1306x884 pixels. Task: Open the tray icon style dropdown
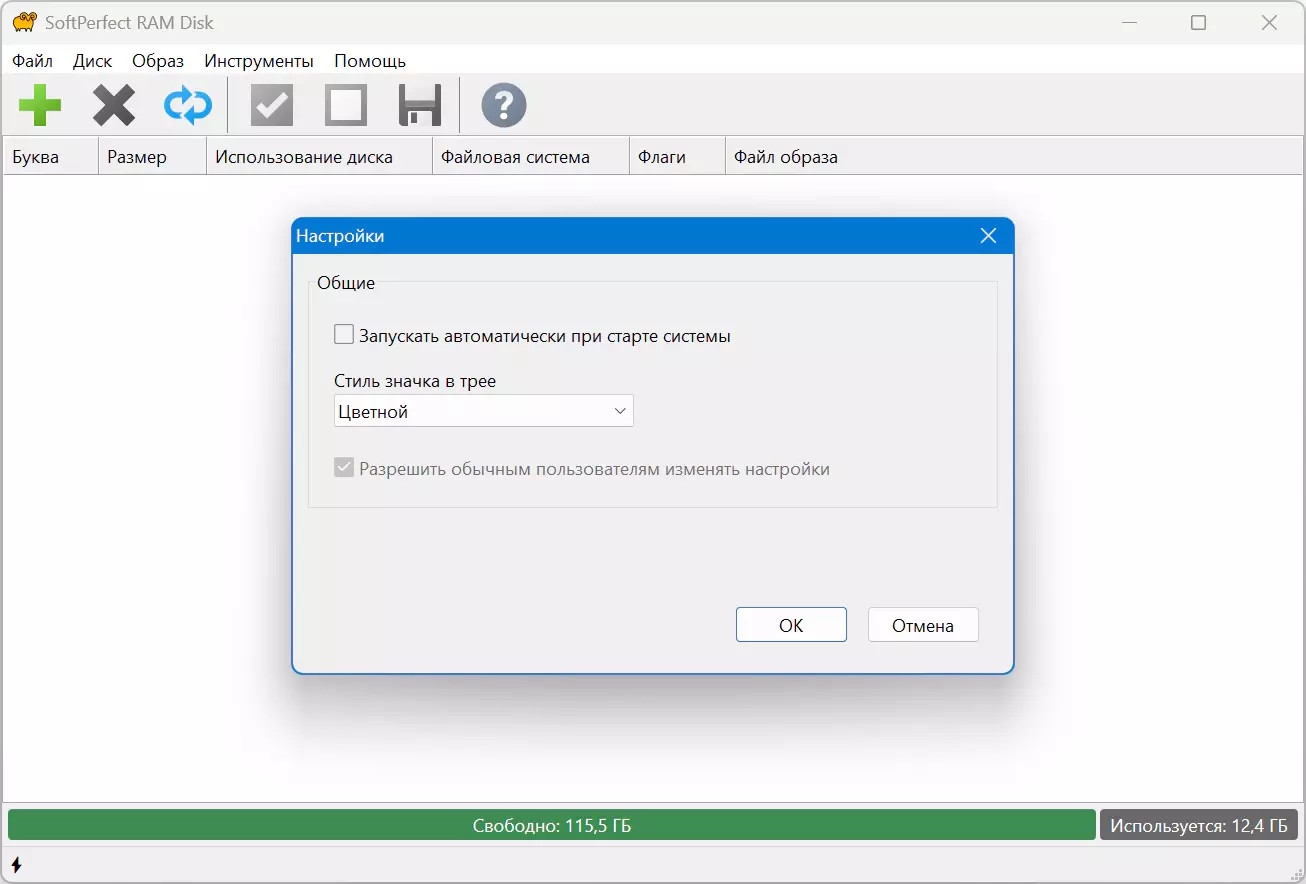click(484, 411)
